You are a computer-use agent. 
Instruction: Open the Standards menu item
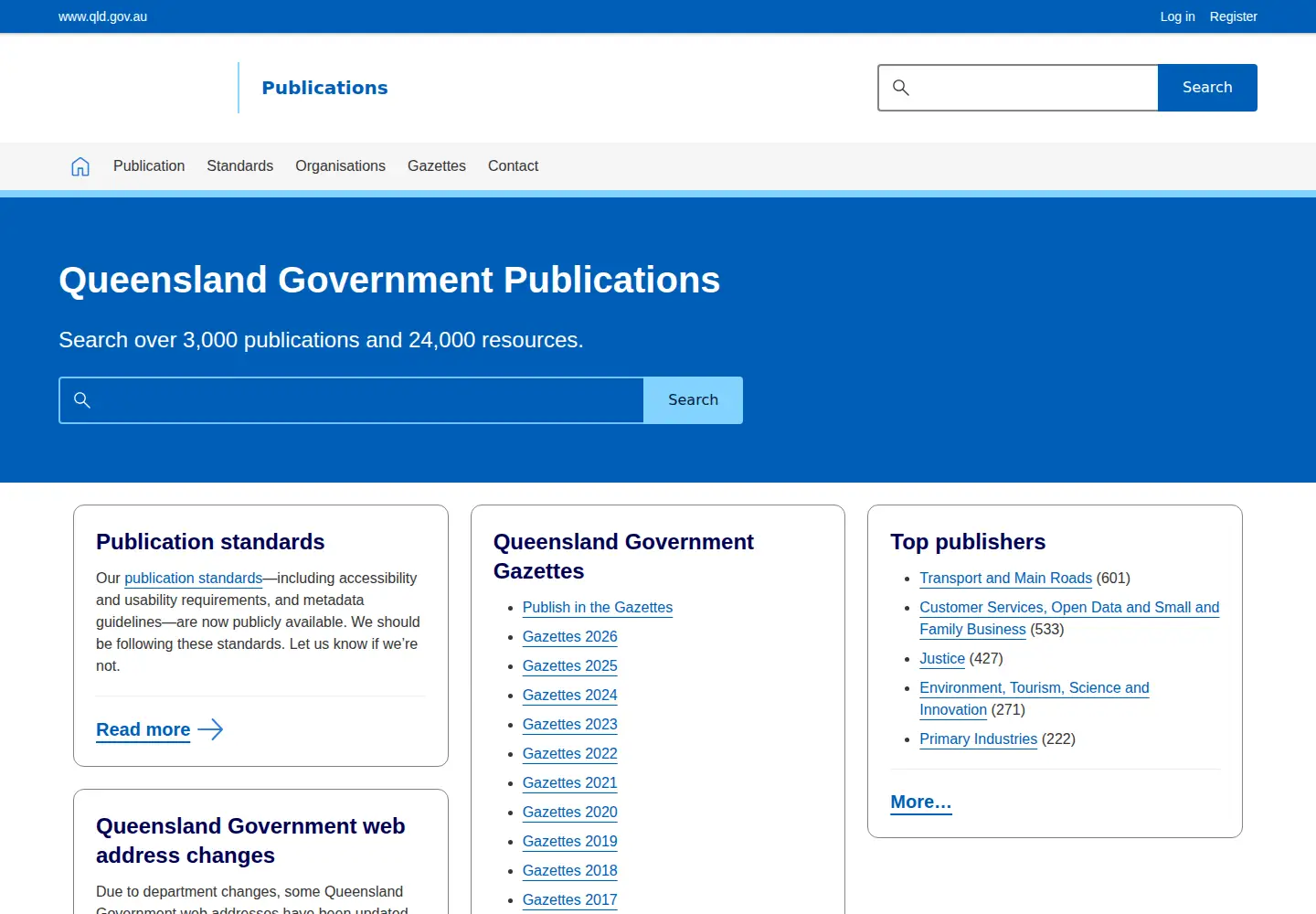click(x=239, y=166)
